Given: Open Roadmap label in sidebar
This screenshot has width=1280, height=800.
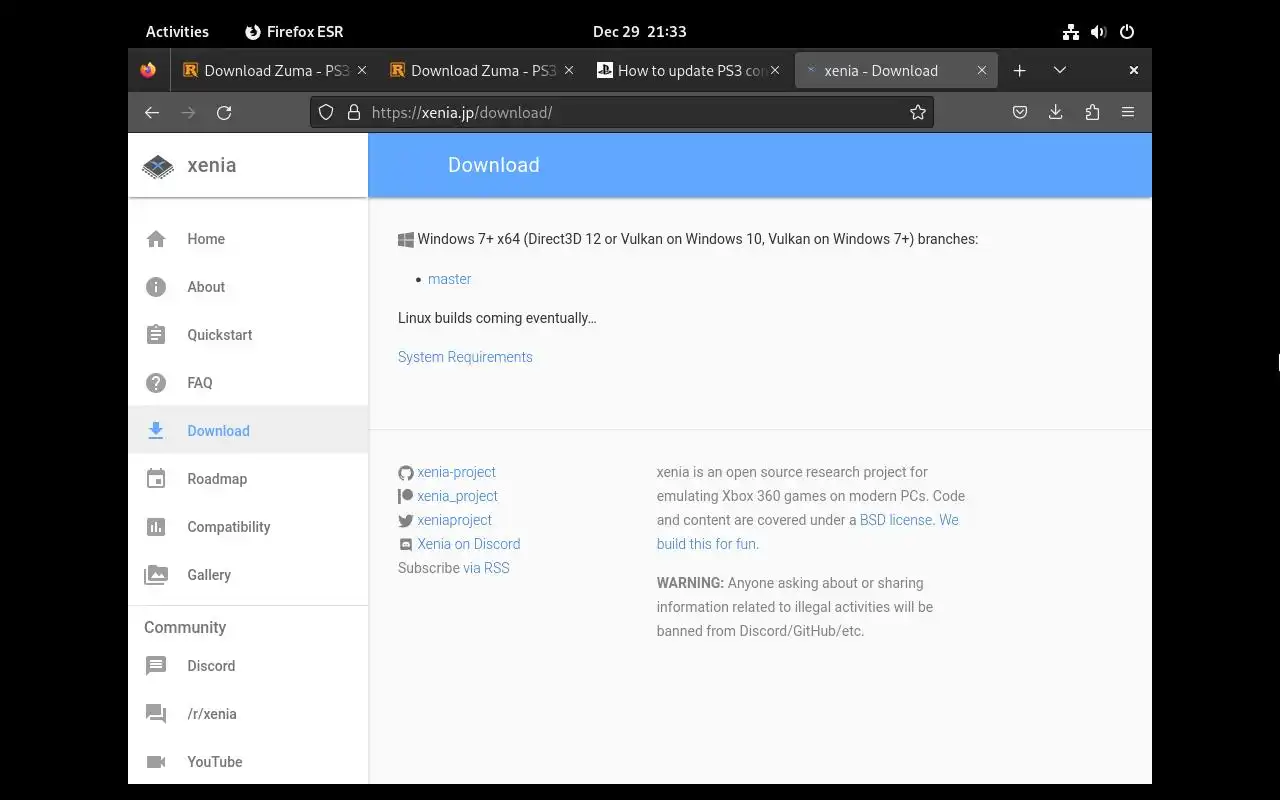Looking at the screenshot, I should point(217,479).
